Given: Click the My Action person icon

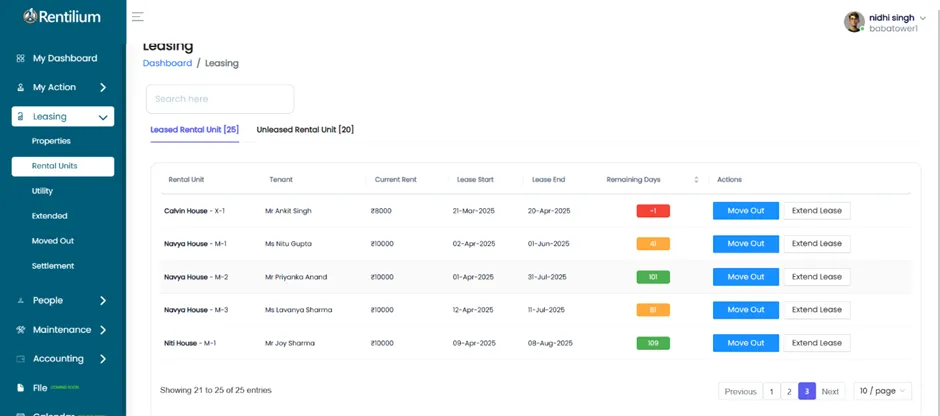Looking at the screenshot, I should [x=21, y=88].
